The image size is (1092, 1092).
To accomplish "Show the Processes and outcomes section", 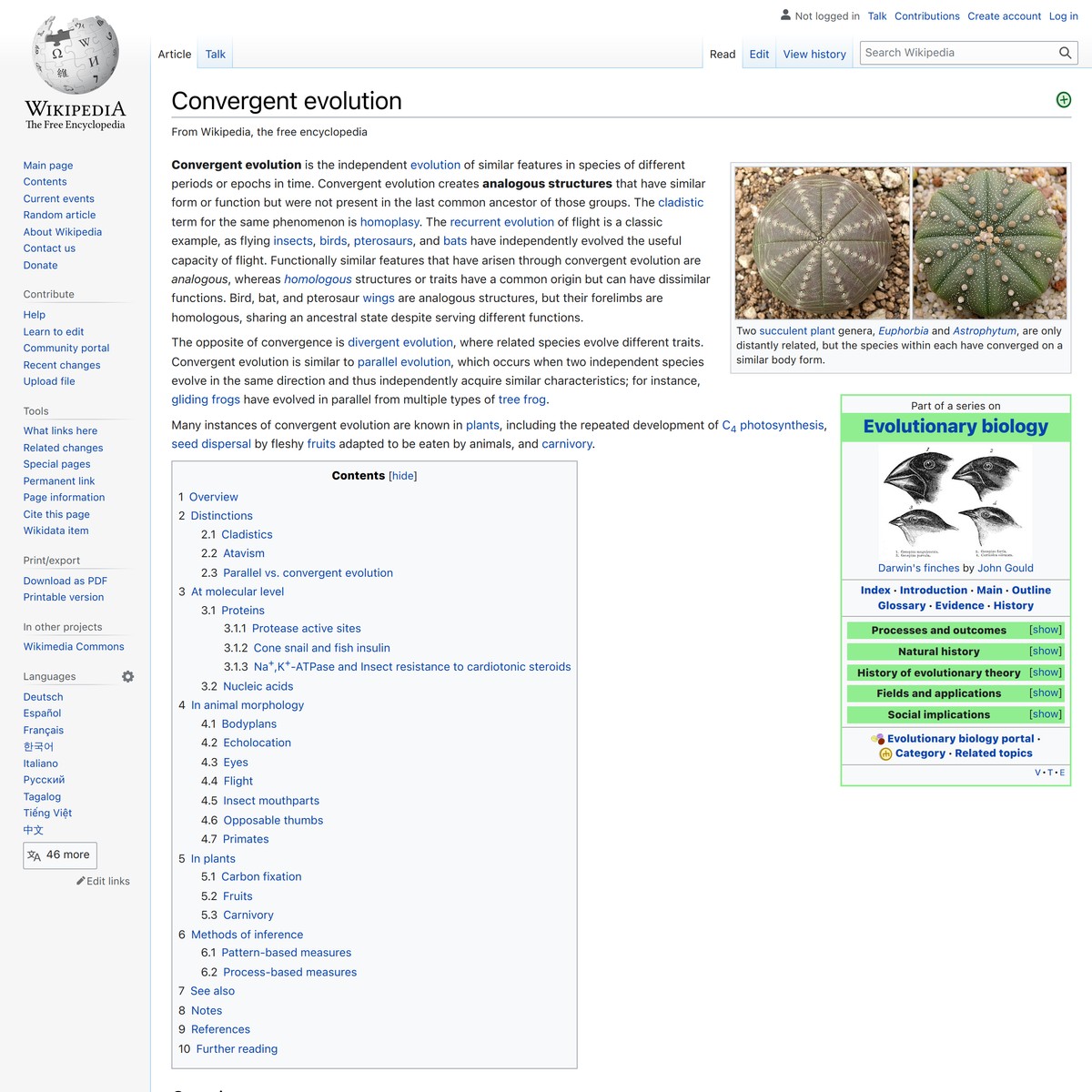I will (x=1045, y=629).
